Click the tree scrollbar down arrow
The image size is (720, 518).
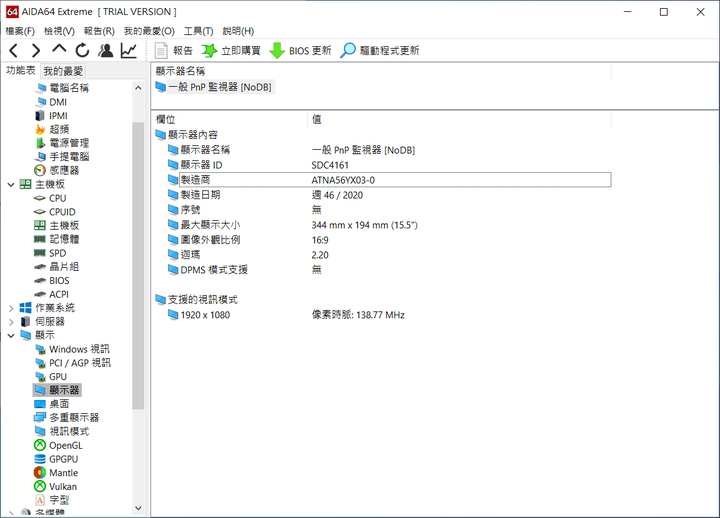point(138,508)
